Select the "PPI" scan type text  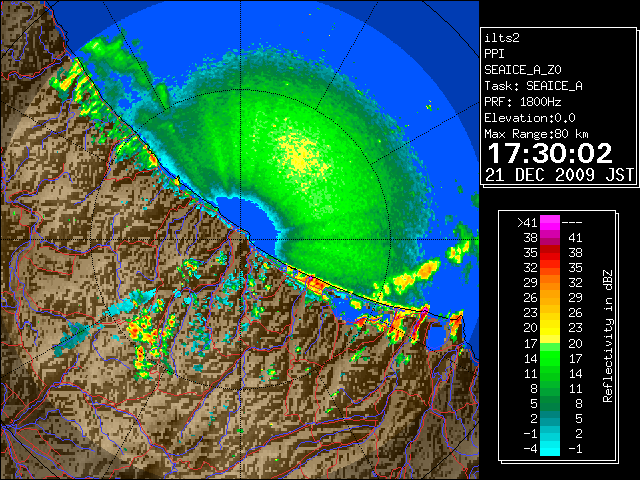click(x=494, y=54)
